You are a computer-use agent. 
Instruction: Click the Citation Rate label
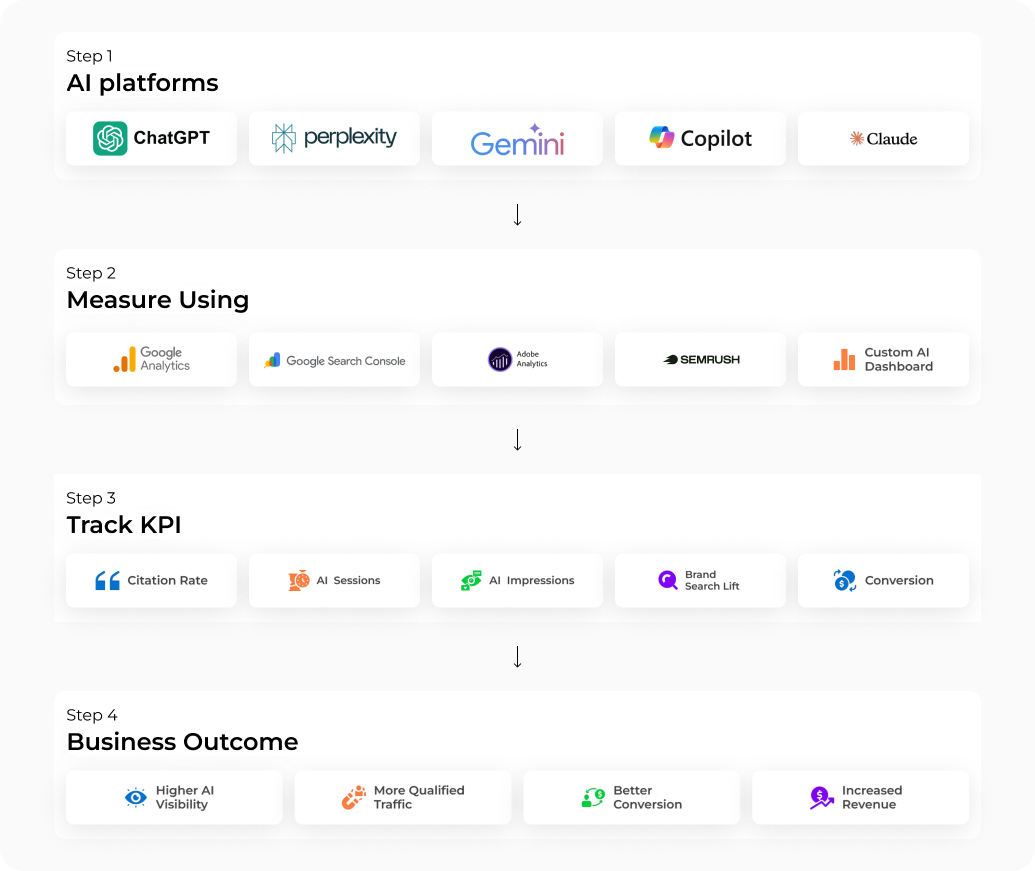click(x=168, y=581)
